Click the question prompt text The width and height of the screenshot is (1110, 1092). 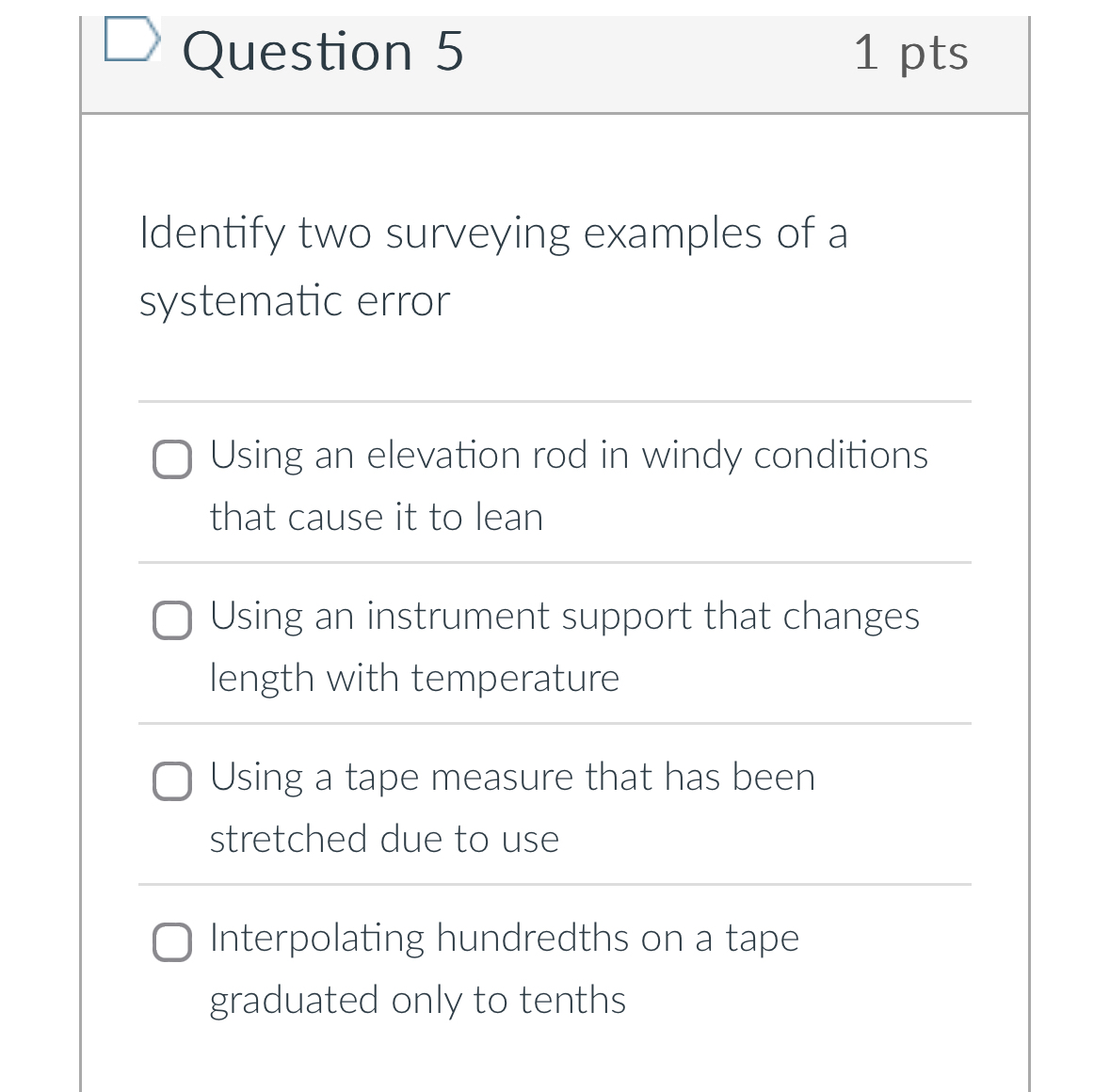pyautogui.click(x=492, y=266)
